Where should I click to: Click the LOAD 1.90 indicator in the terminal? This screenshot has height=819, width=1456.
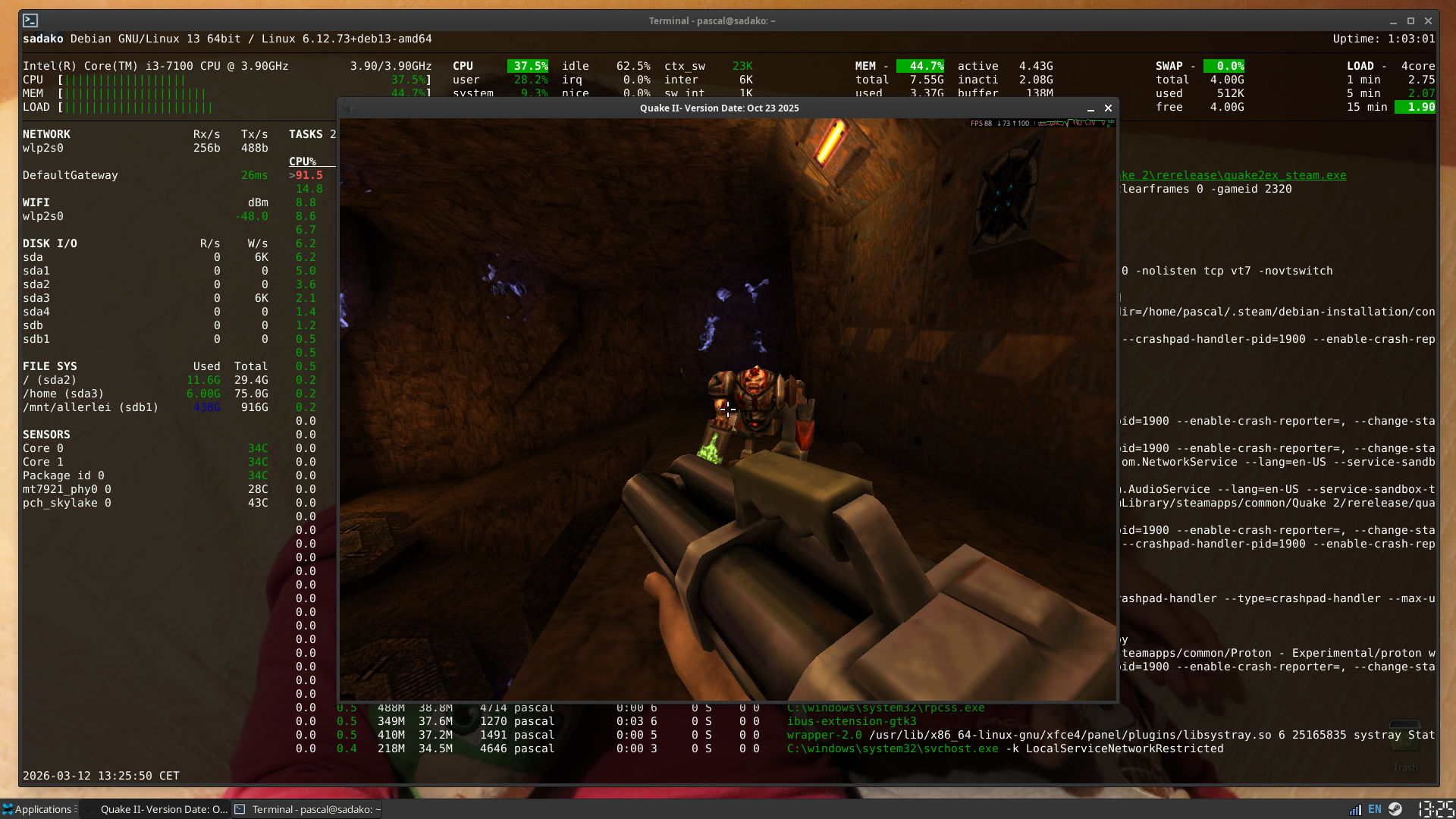(x=1417, y=107)
